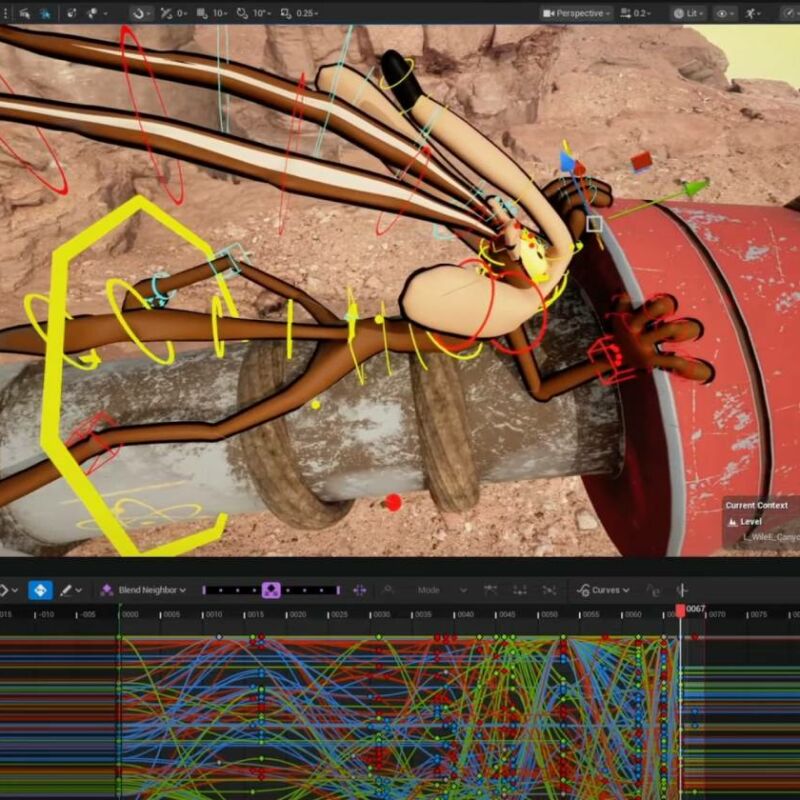Viewport: 800px width, 800px height.
Task: Click the third tangent icon after Mode
Action: tap(549, 590)
